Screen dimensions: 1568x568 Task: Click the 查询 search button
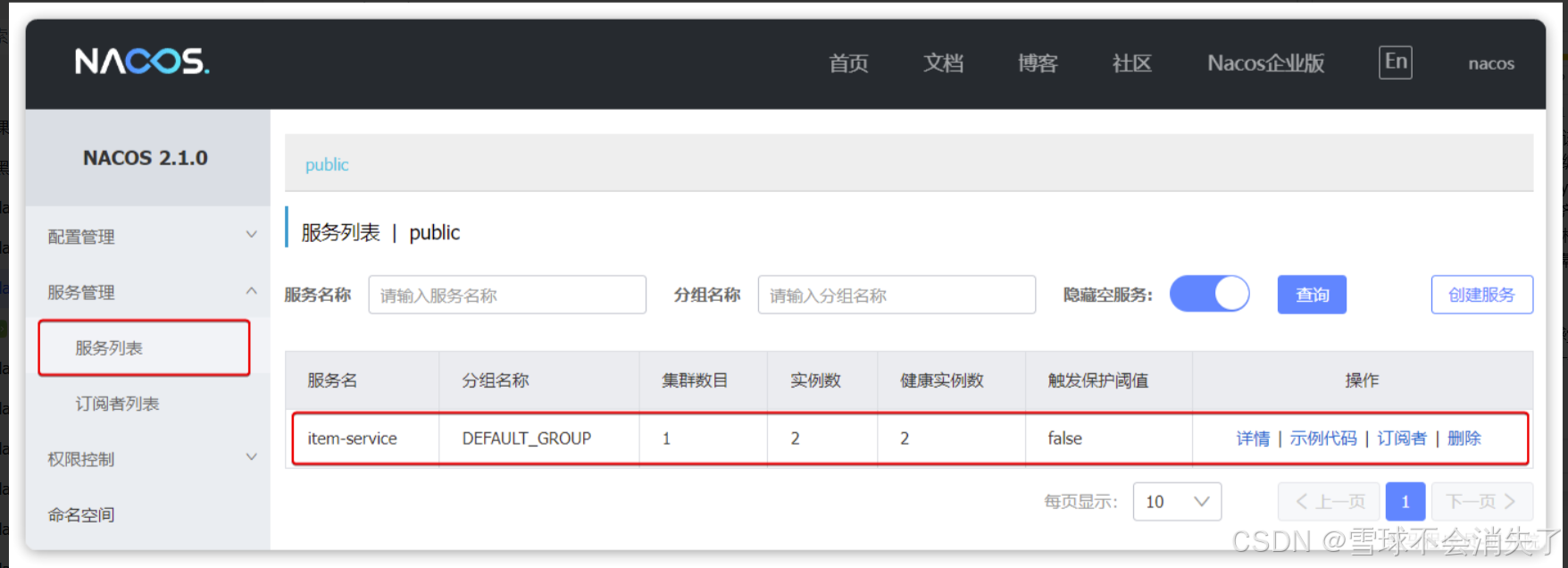click(x=1312, y=295)
